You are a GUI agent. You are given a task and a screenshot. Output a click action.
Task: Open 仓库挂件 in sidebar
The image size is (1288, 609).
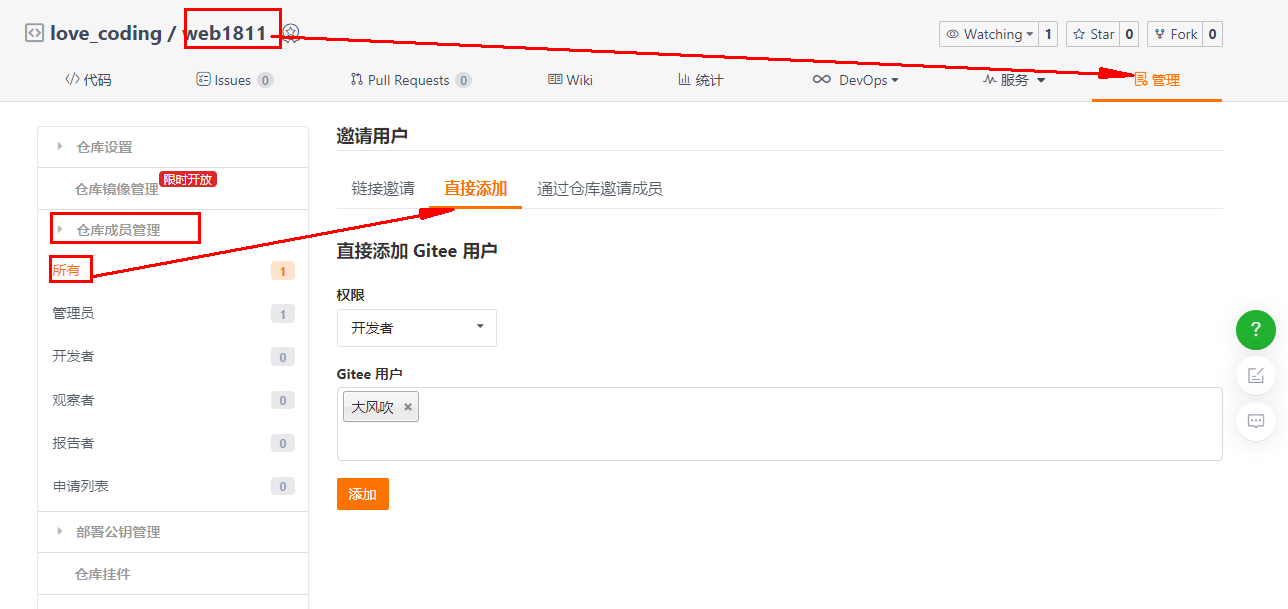pos(102,574)
